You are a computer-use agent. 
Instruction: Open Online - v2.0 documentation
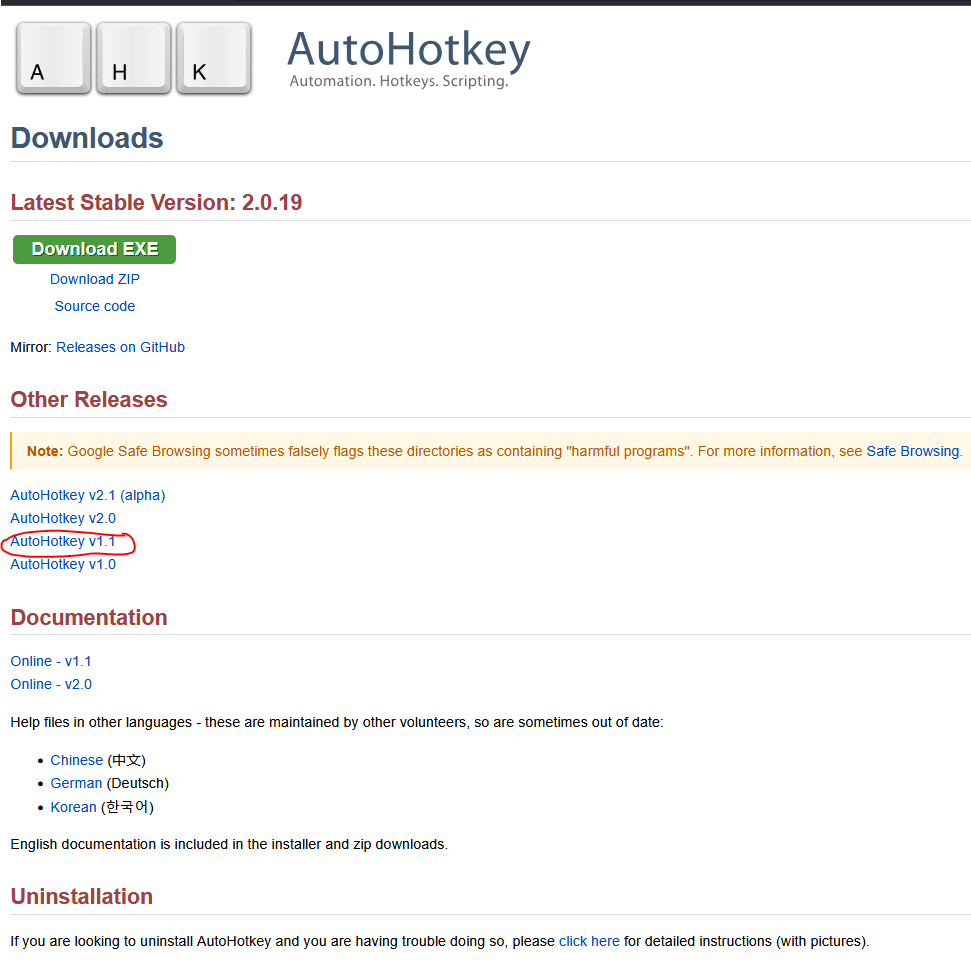(51, 684)
